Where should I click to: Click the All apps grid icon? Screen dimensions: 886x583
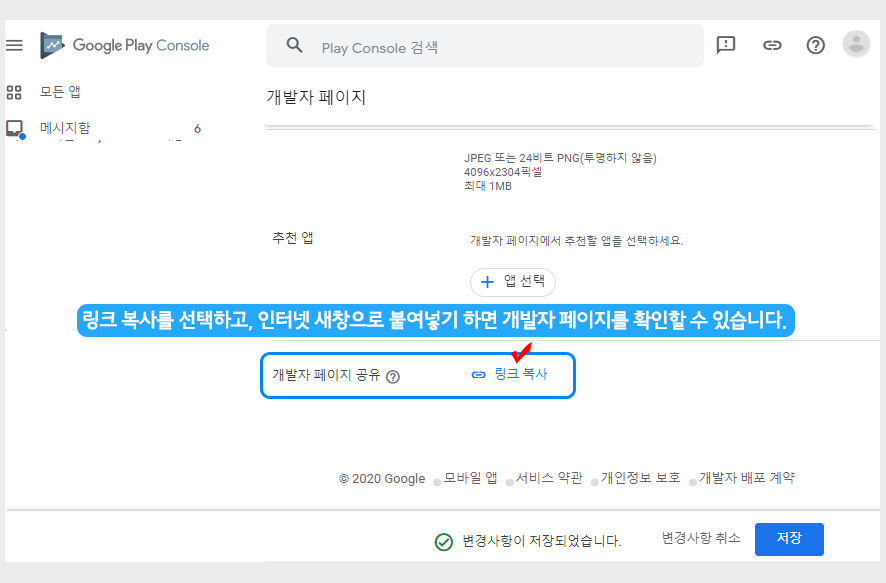point(14,93)
